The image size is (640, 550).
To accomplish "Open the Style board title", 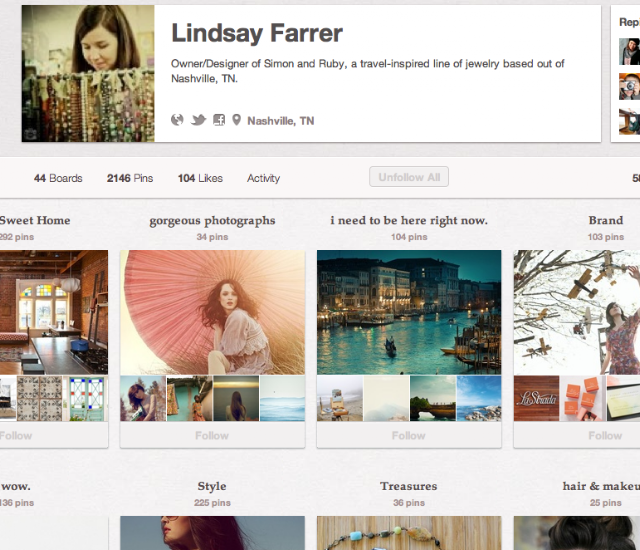I will pyautogui.click(x=212, y=486).
